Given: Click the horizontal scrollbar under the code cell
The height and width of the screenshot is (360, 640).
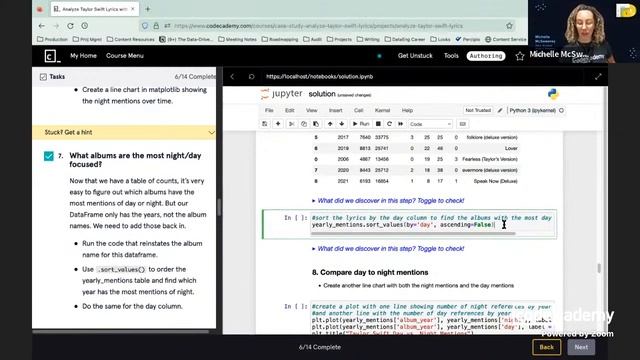Looking at the screenshot, I should point(413,233).
